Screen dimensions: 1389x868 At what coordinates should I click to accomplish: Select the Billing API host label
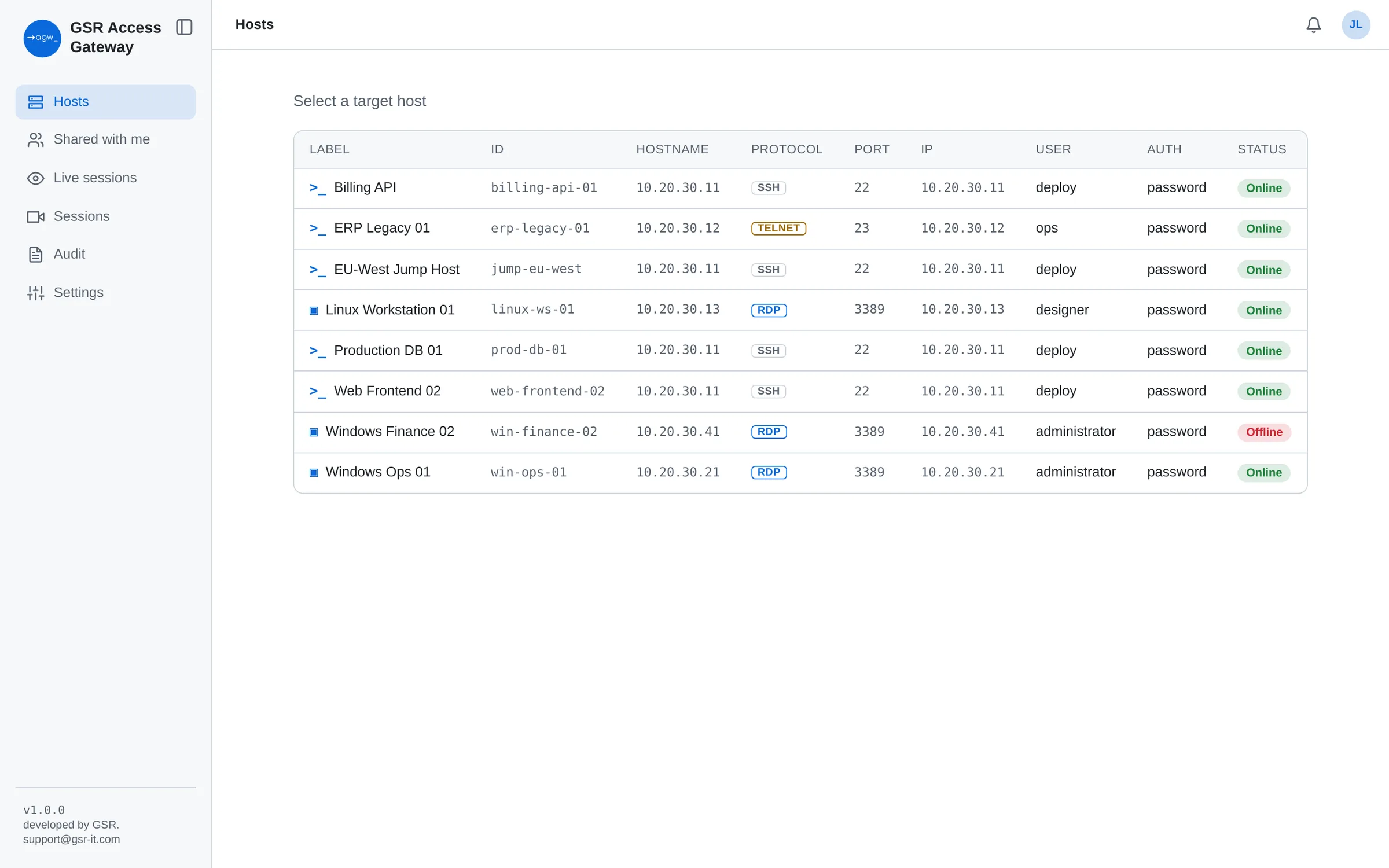(x=365, y=187)
